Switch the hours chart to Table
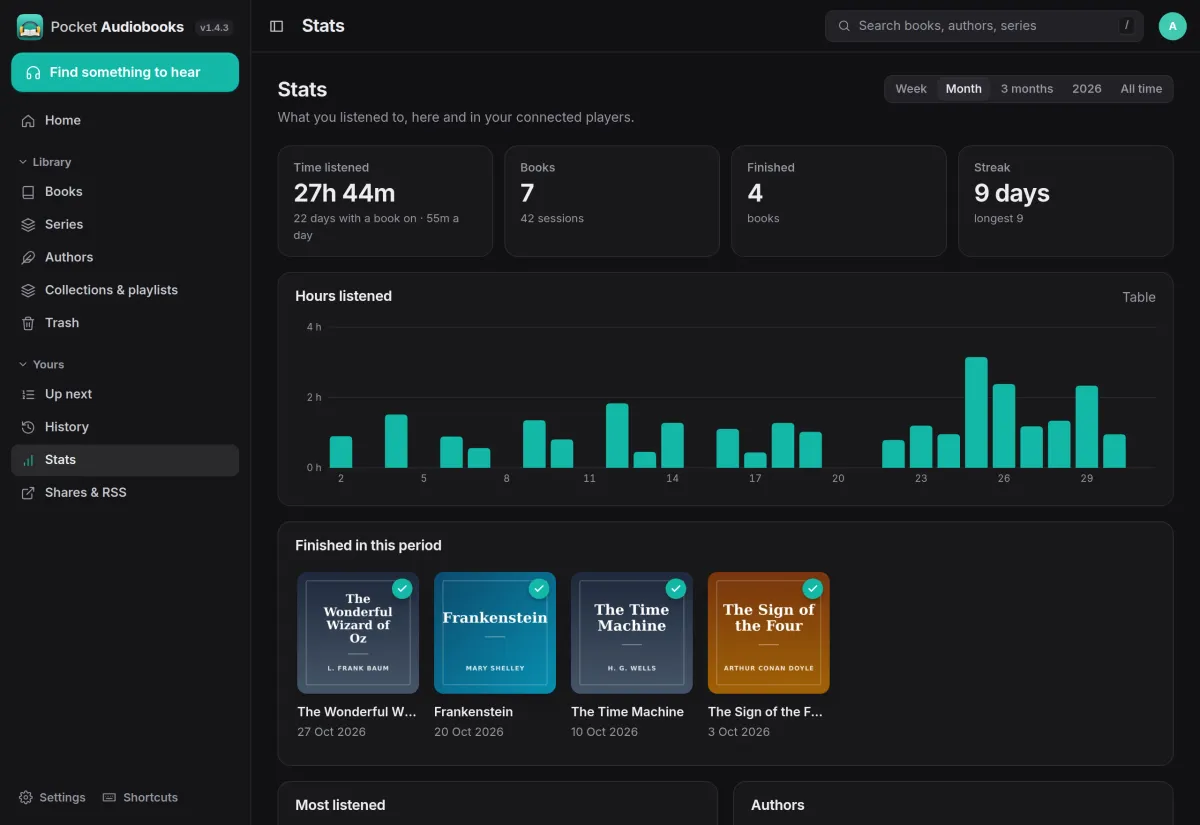Viewport: 1200px width, 825px height. 1139,297
